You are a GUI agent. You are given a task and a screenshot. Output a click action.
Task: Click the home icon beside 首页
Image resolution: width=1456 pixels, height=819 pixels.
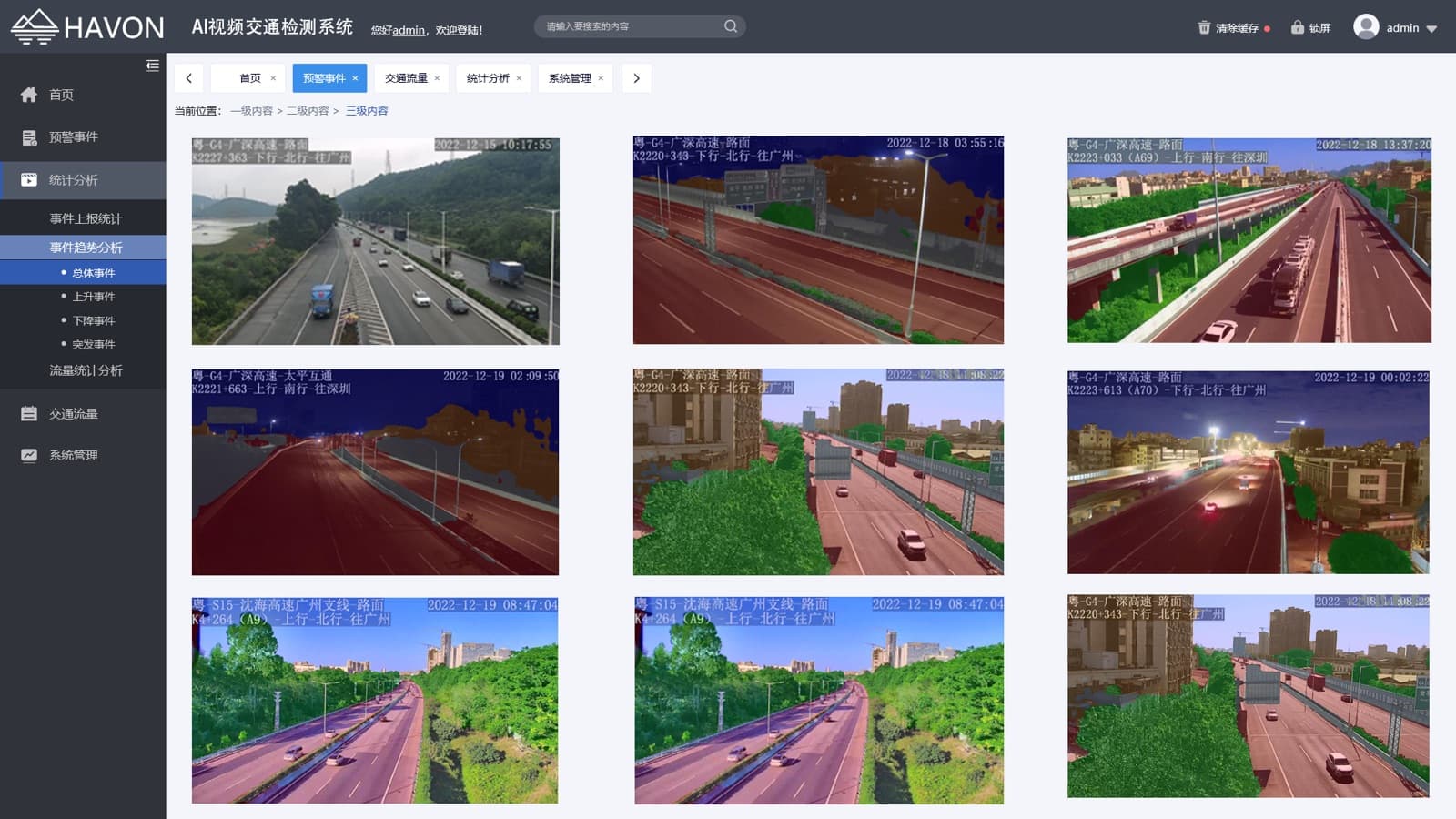pos(29,95)
